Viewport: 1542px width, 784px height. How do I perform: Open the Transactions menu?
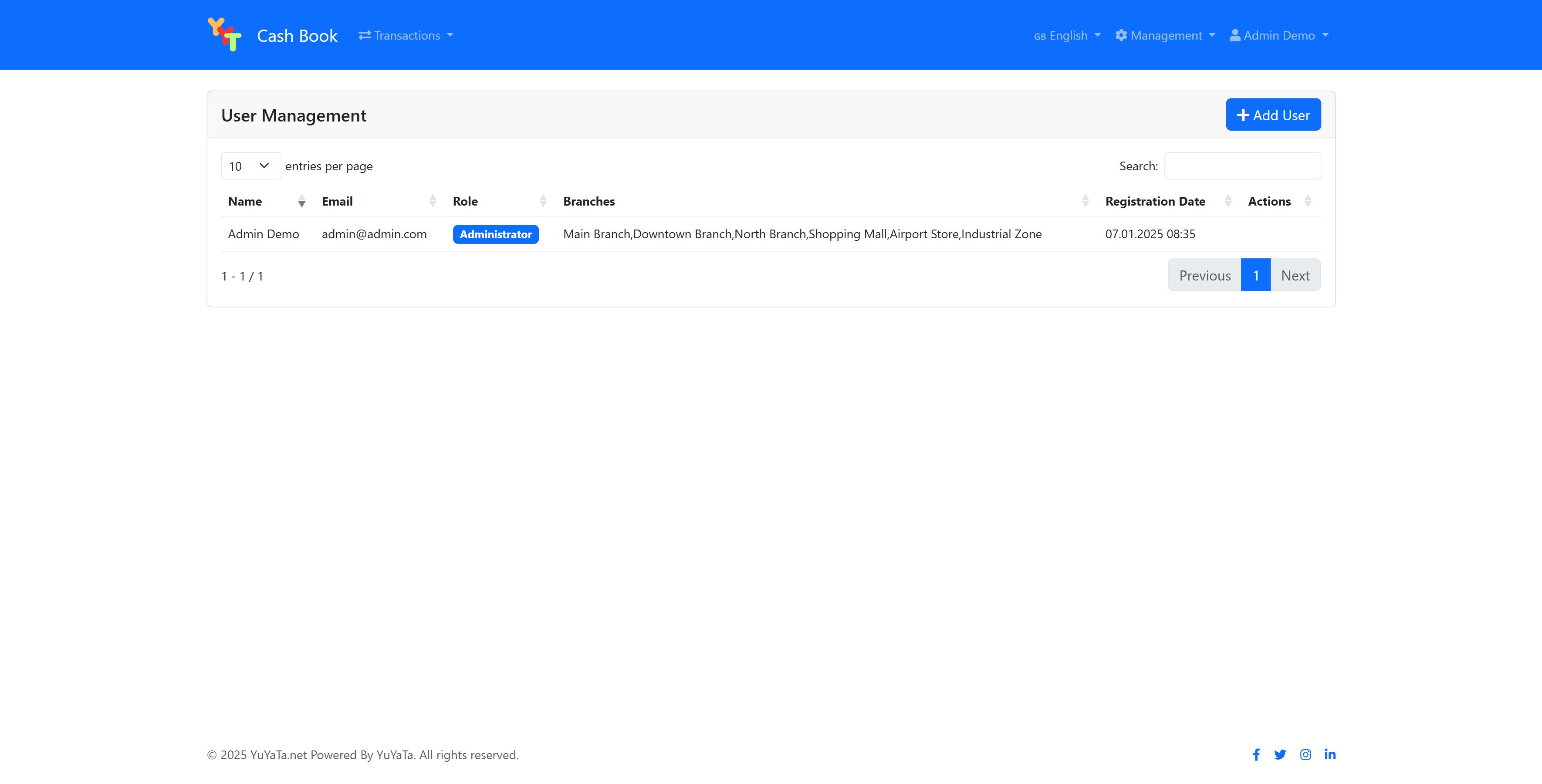pyautogui.click(x=406, y=35)
